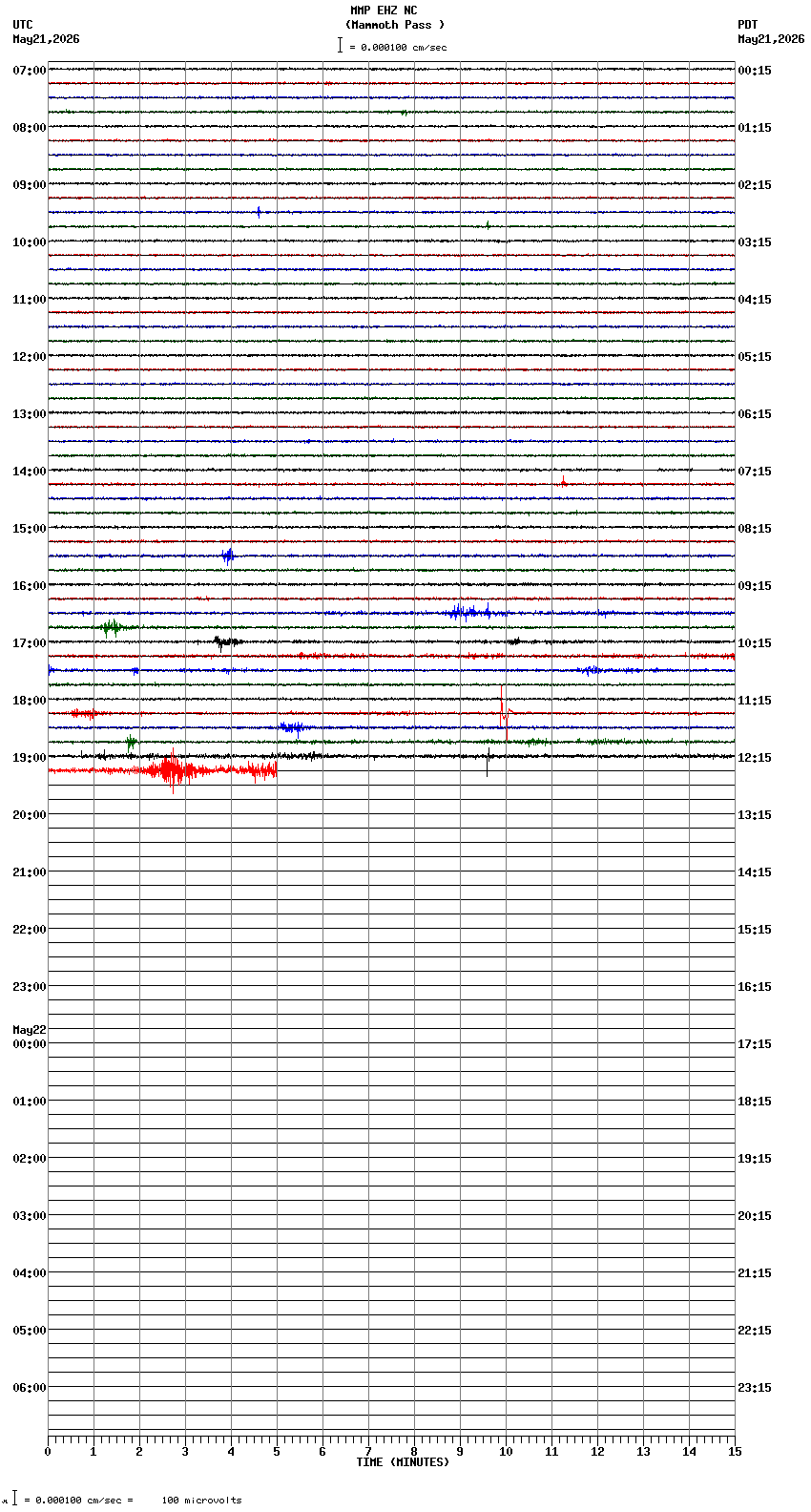Click the '13:15' PDT time label
Image resolution: width=811 pixels, height=1512 pixels.
(x=755, y=815)
